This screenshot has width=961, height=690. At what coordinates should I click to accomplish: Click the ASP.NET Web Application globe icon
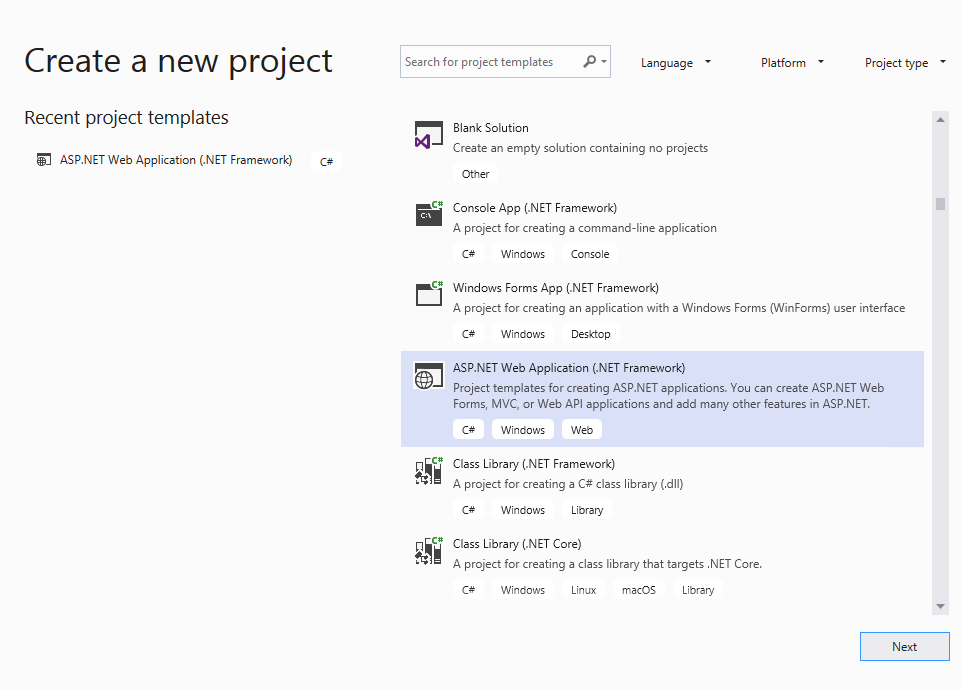click(428, 376)
